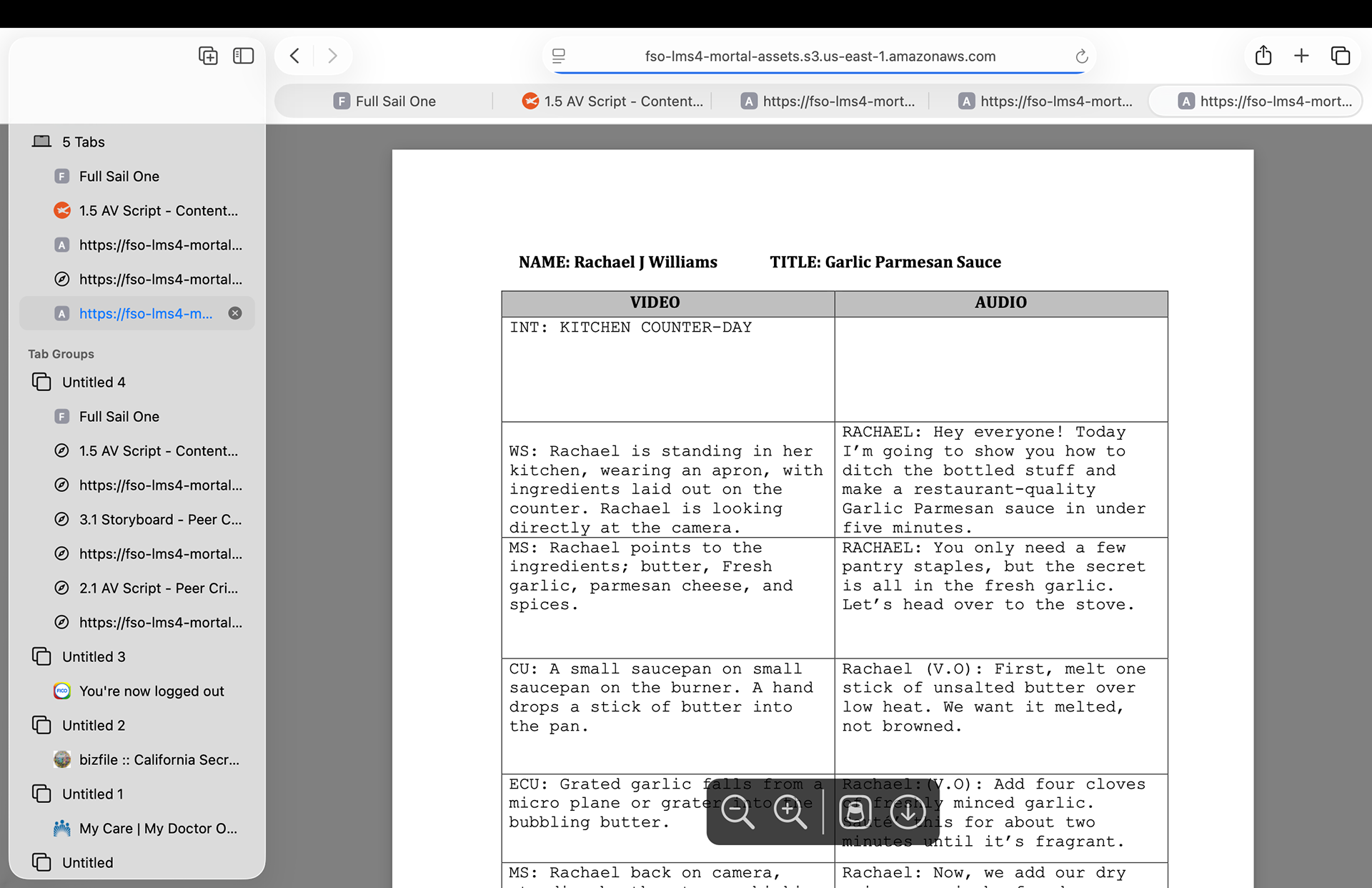Screen dimensions: 1372x888
Task: Switch to the Full Sail One tab
Action: [386, 102]
